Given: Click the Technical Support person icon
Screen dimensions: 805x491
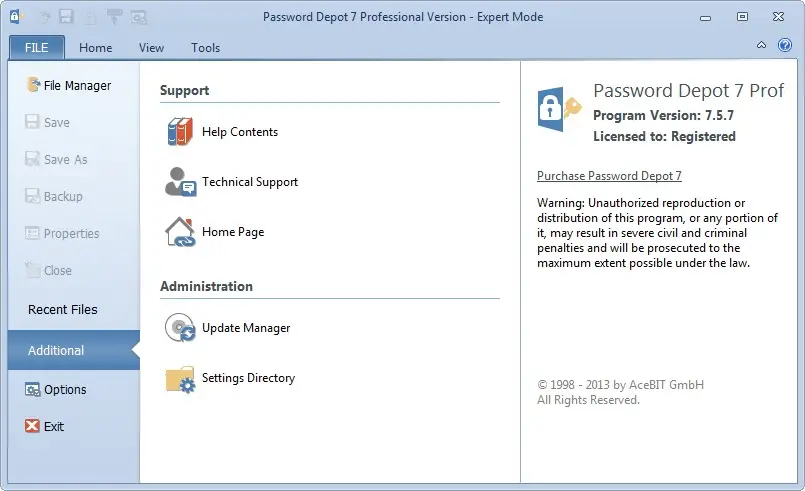Looking at the screenshot, I should pyautogui.click(x=180, y=182).
